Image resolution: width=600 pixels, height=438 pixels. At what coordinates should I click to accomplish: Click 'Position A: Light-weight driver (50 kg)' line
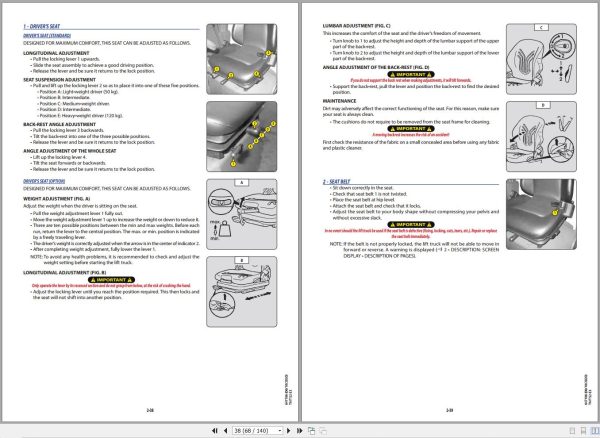[79, 92]
